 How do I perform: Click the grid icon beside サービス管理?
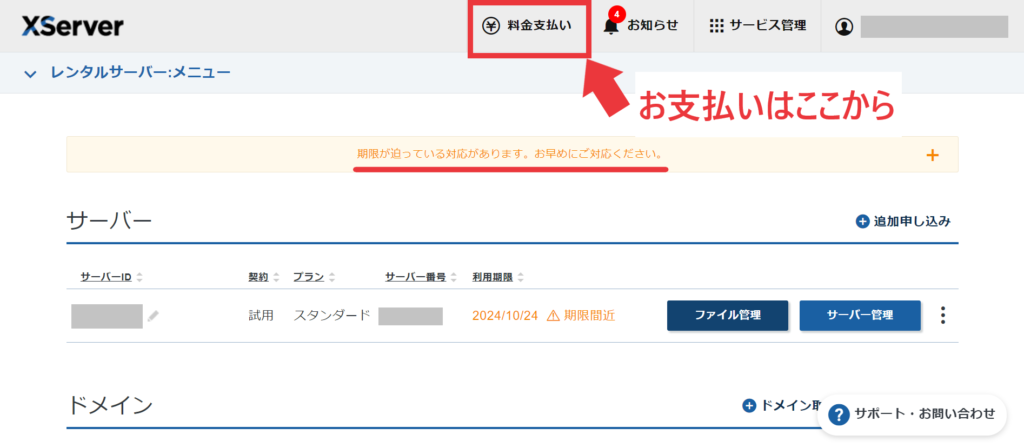716,26
